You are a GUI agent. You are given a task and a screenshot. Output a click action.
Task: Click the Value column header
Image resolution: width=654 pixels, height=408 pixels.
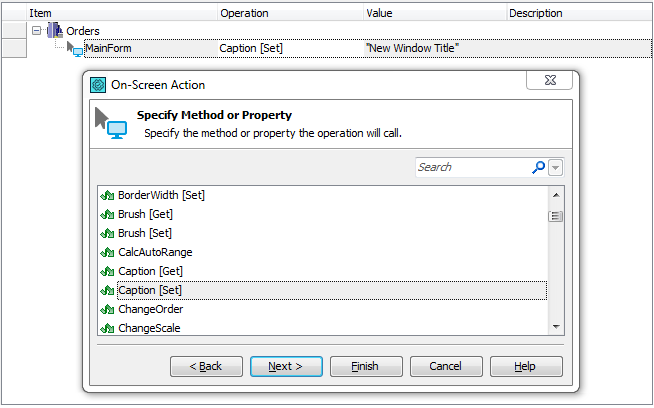(379, 13)
